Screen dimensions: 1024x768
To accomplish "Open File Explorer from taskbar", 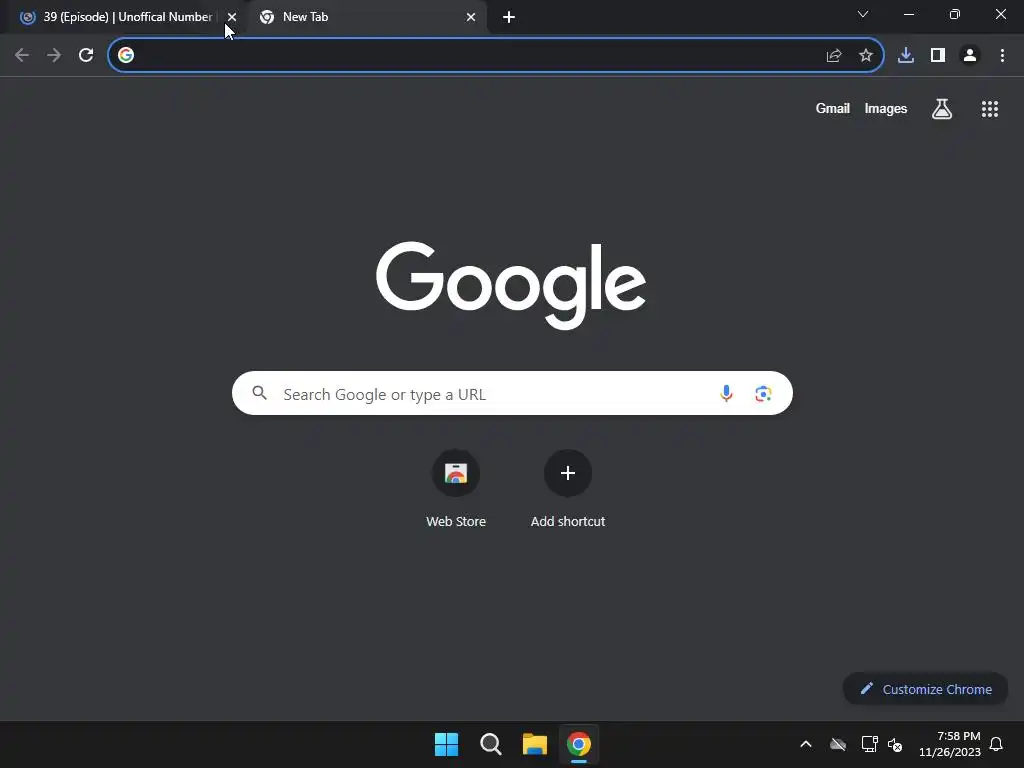I will click(535, 744).
